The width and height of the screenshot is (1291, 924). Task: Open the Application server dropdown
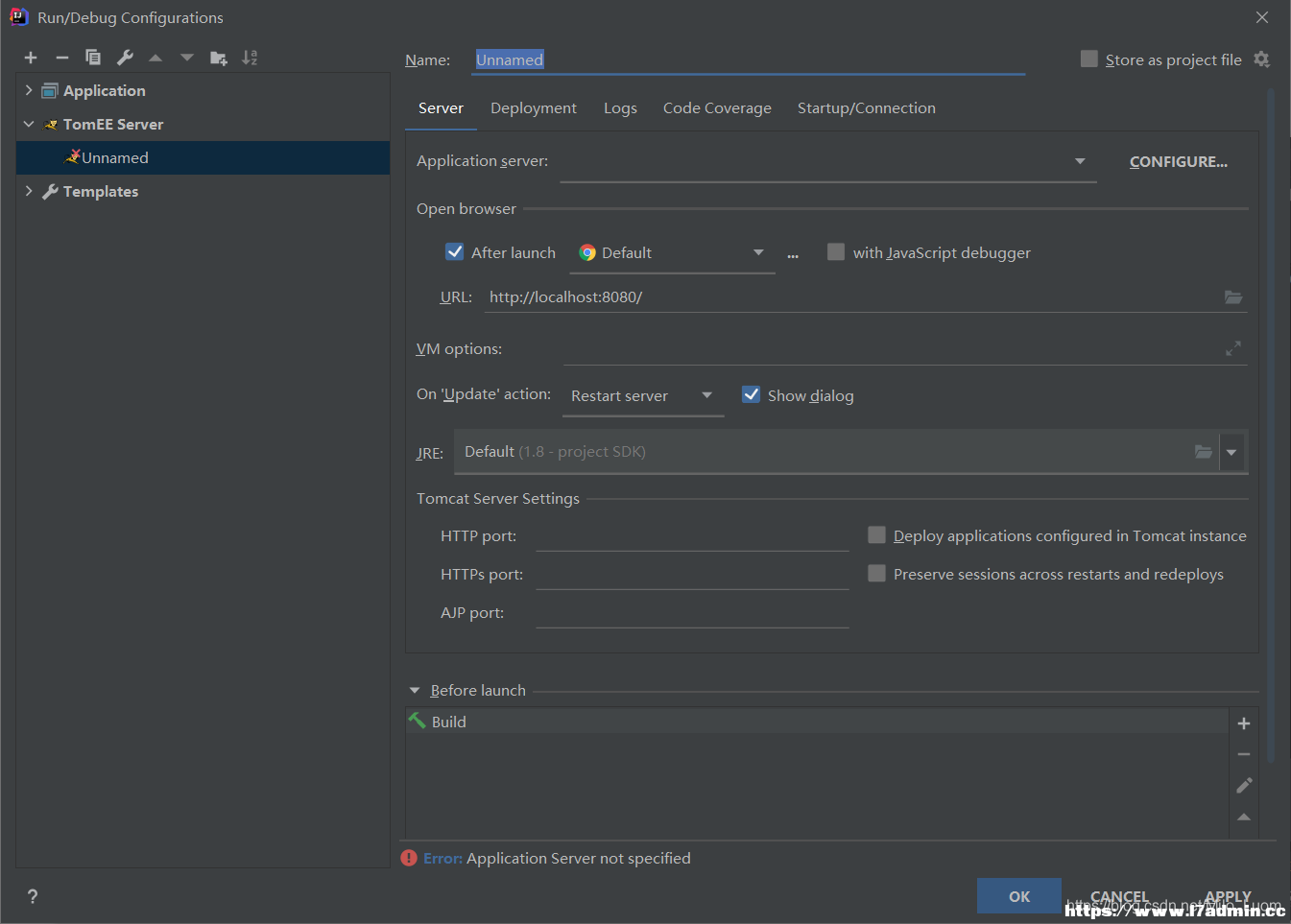tap(1080, 161)
